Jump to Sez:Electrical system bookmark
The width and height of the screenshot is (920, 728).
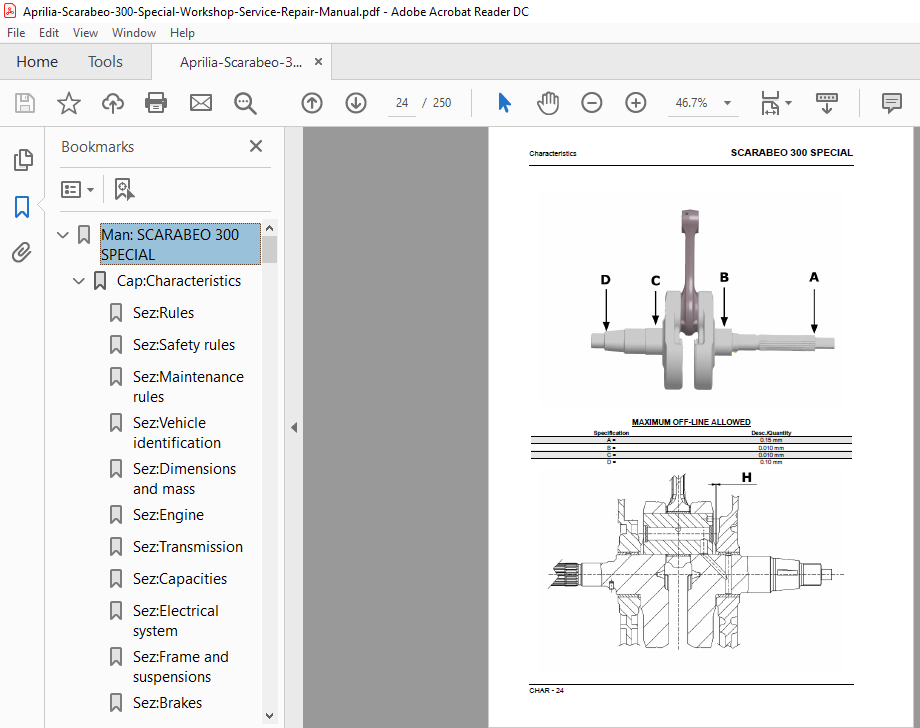pos(175,621)
